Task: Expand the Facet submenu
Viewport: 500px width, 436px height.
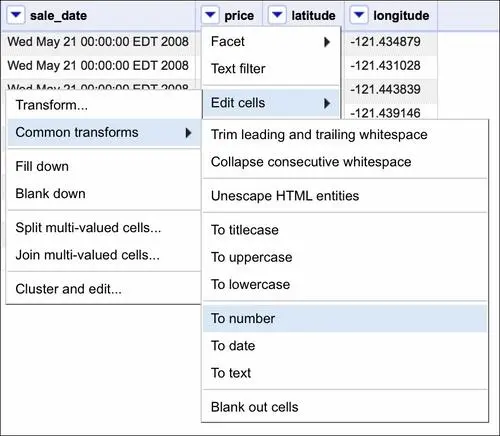Action: [271, 42]
